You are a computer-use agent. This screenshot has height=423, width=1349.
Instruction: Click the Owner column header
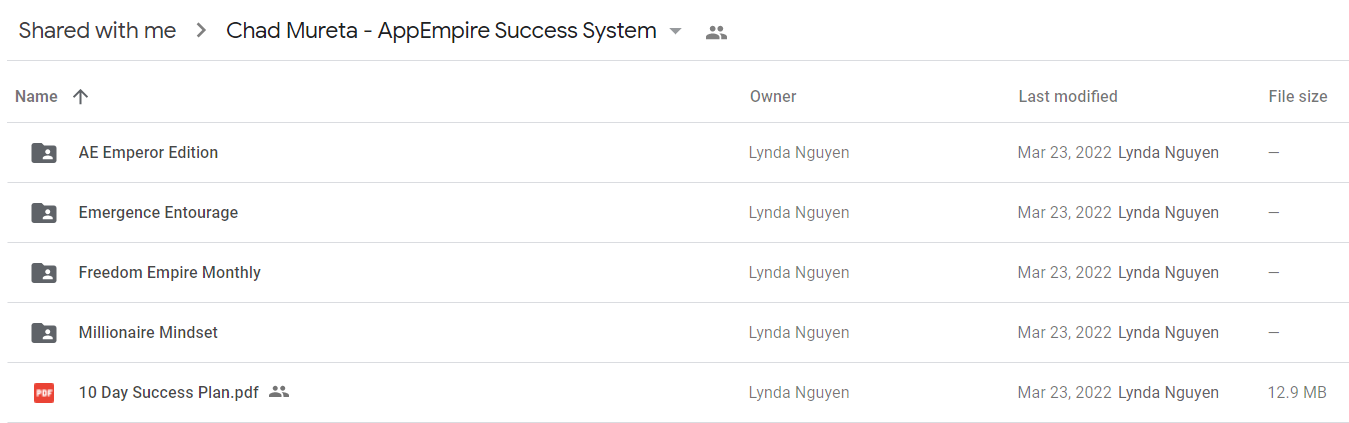(x=773, y=96)
